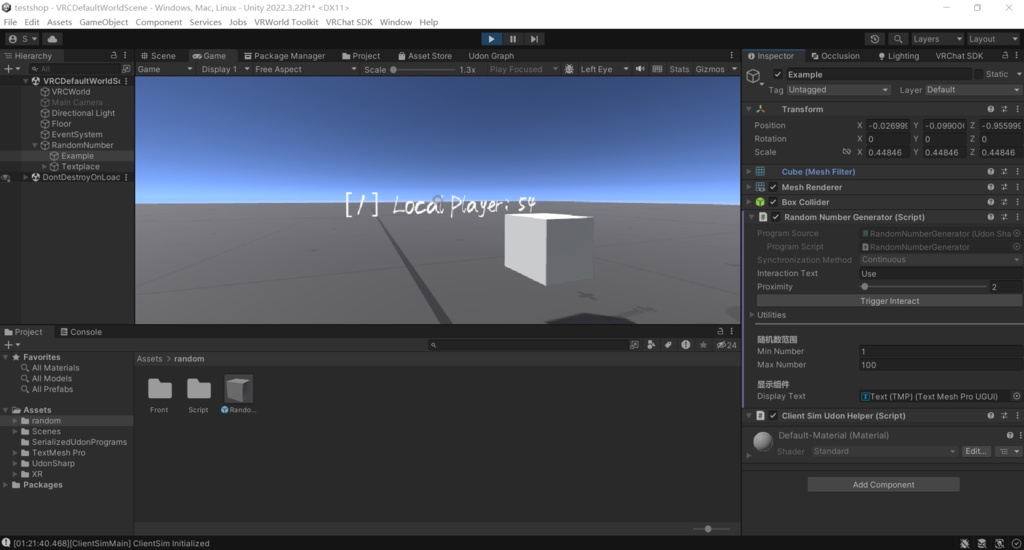Click the Trigger Interact button

click(x=889, y=301)
